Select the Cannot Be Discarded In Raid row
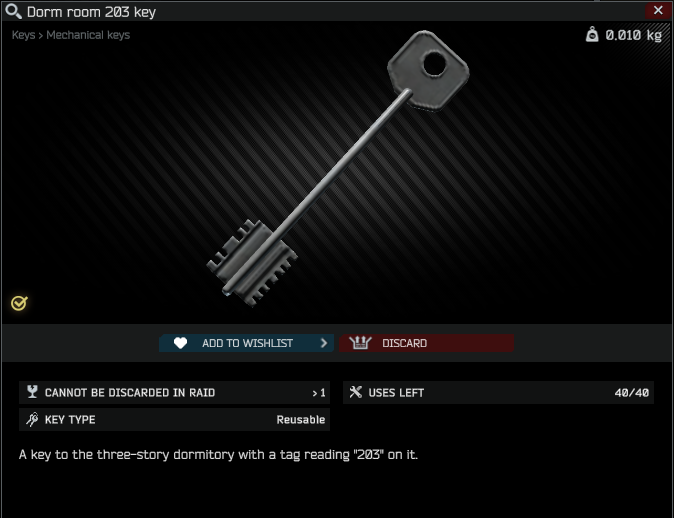The width and height of the screenshot is (674, 518). coord(175,392)
